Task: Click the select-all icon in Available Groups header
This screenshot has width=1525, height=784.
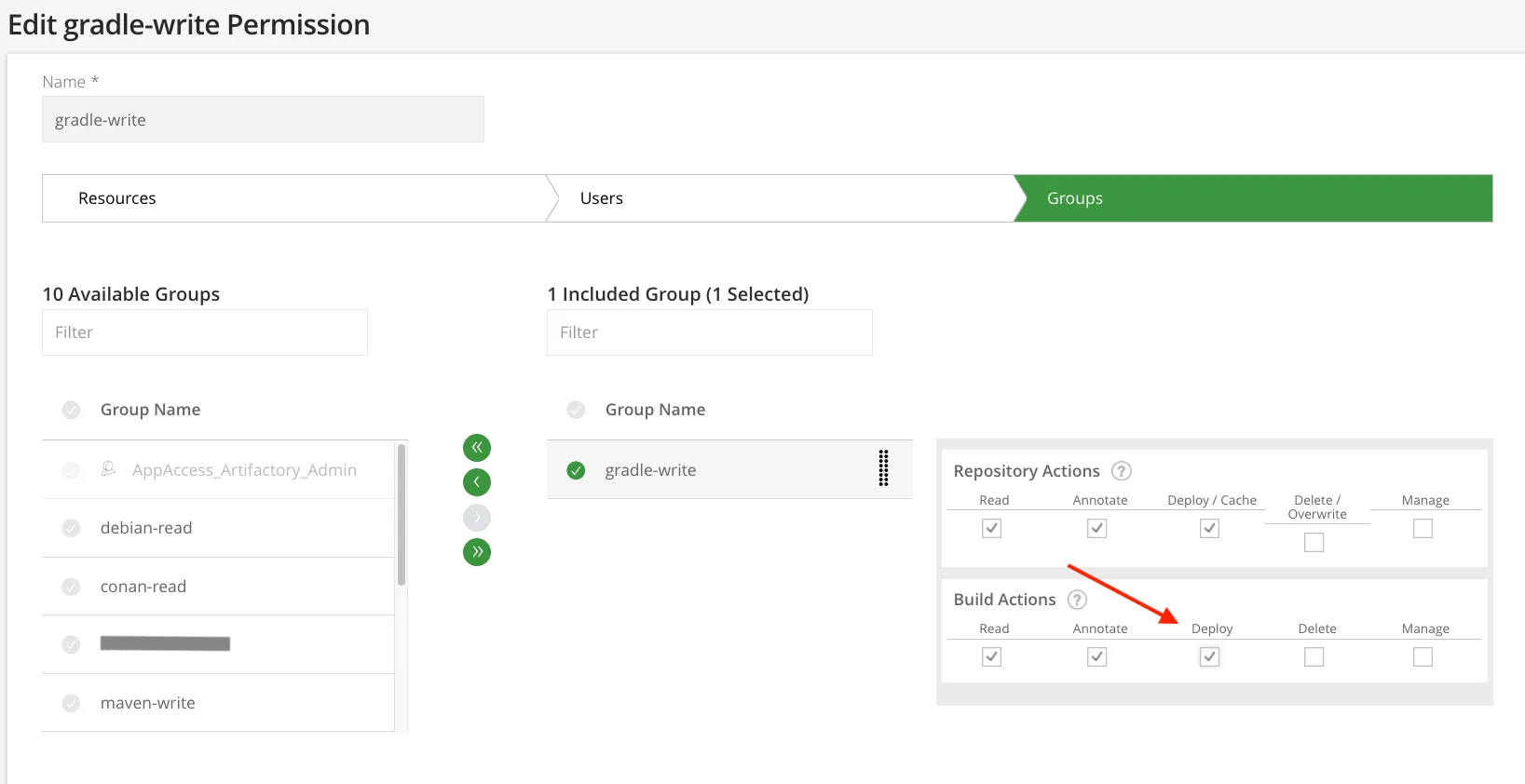Action: pyautogui.click(x=71, y=410)
